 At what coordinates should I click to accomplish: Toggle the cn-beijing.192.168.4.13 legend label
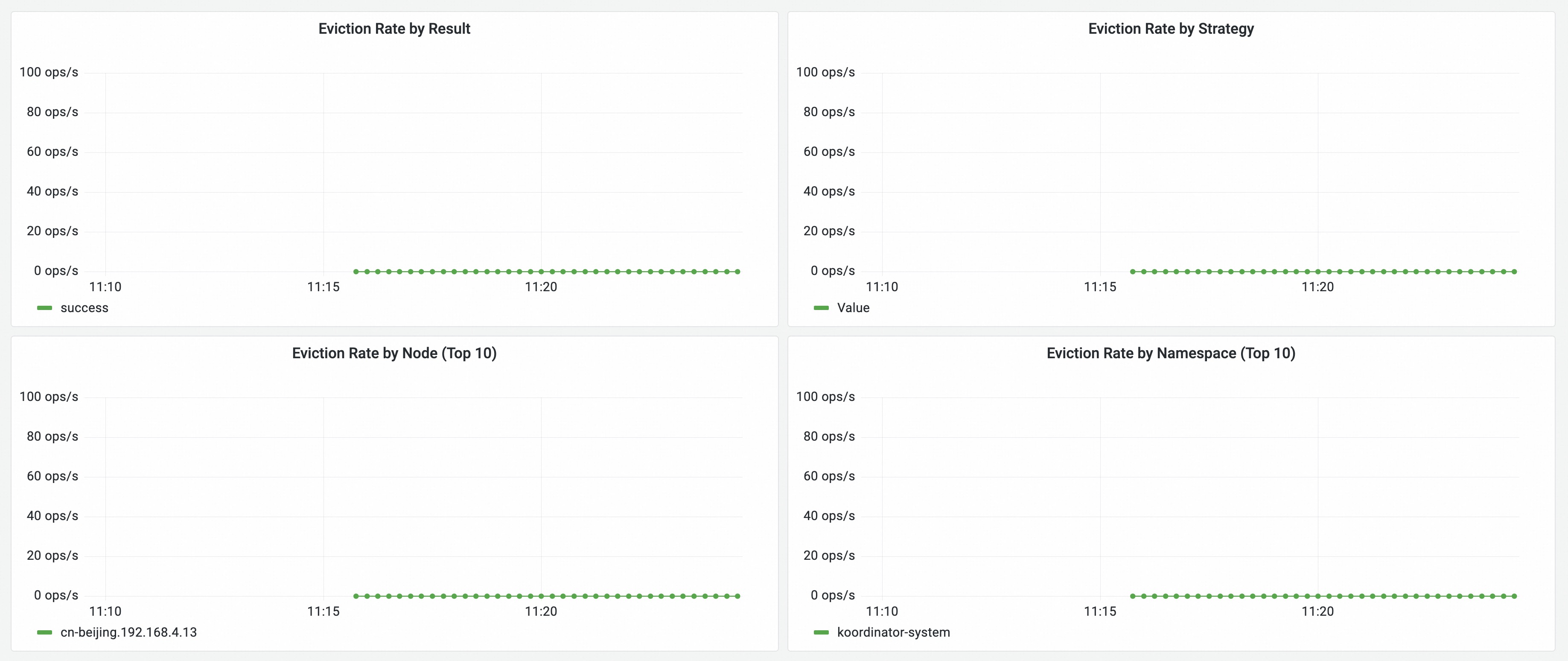coord(128,632)
